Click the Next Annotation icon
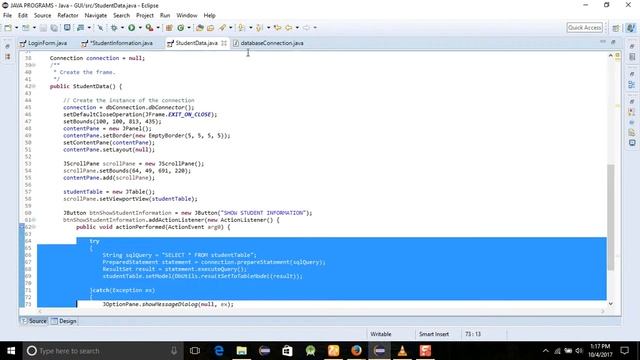Screen dimensions: 640x360 coord(242,28)
